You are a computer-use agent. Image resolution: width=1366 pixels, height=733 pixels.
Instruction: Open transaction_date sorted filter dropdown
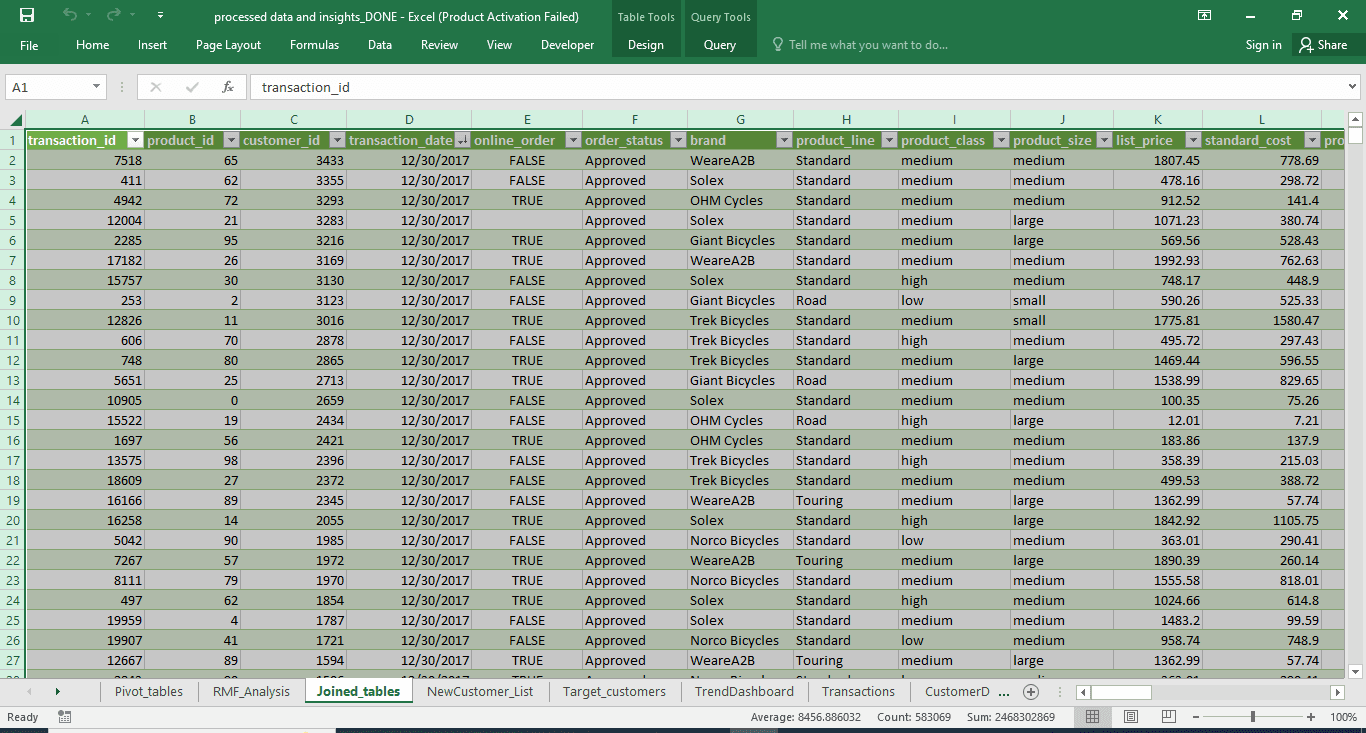462,140
